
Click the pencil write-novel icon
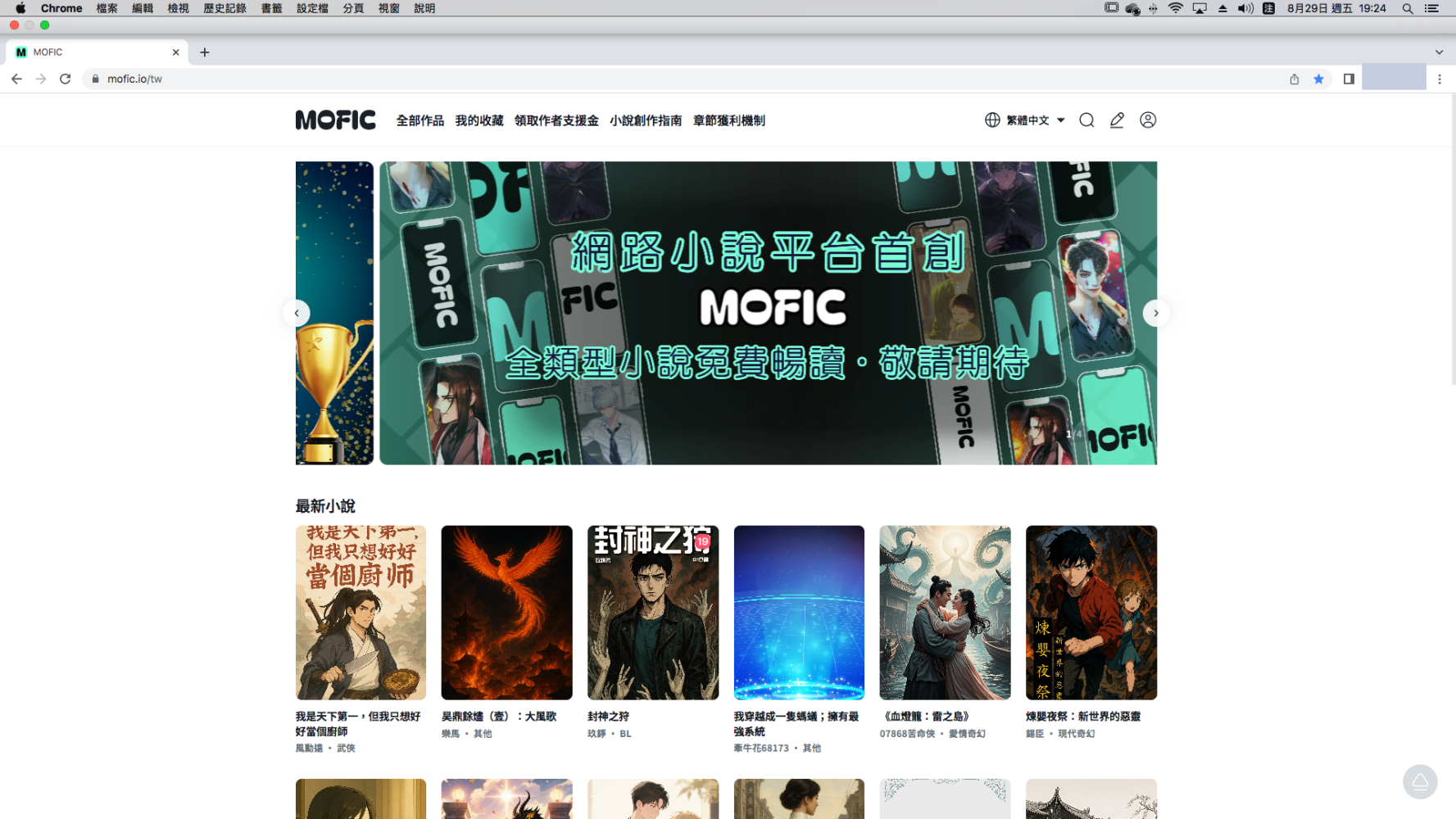[1117, 120]
